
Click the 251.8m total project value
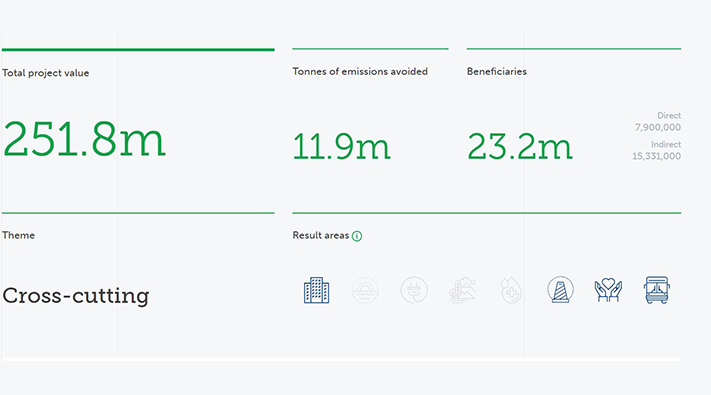[x=84, y=140]
